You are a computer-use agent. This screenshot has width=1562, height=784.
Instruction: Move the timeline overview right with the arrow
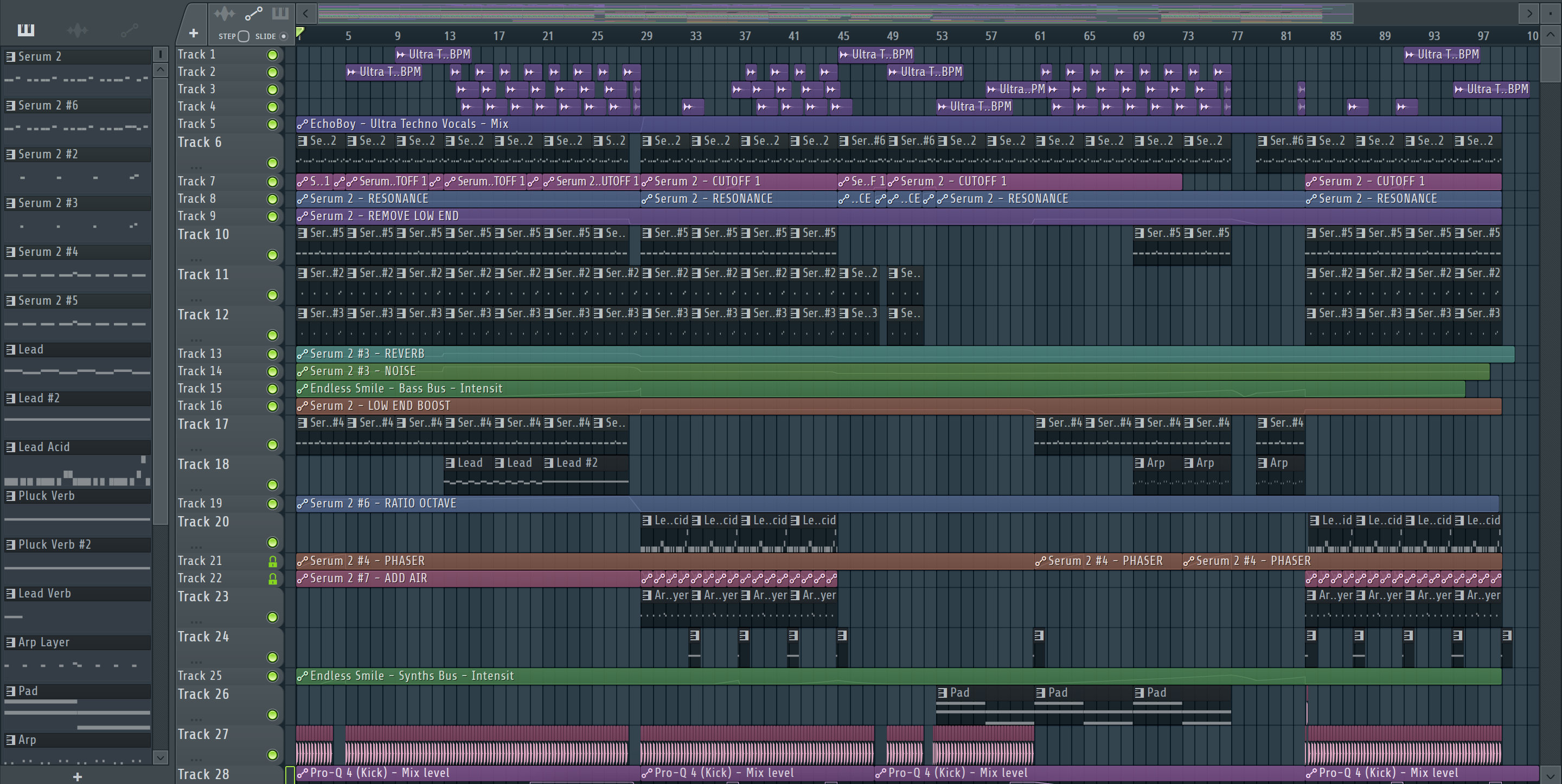pos(1529,12)
